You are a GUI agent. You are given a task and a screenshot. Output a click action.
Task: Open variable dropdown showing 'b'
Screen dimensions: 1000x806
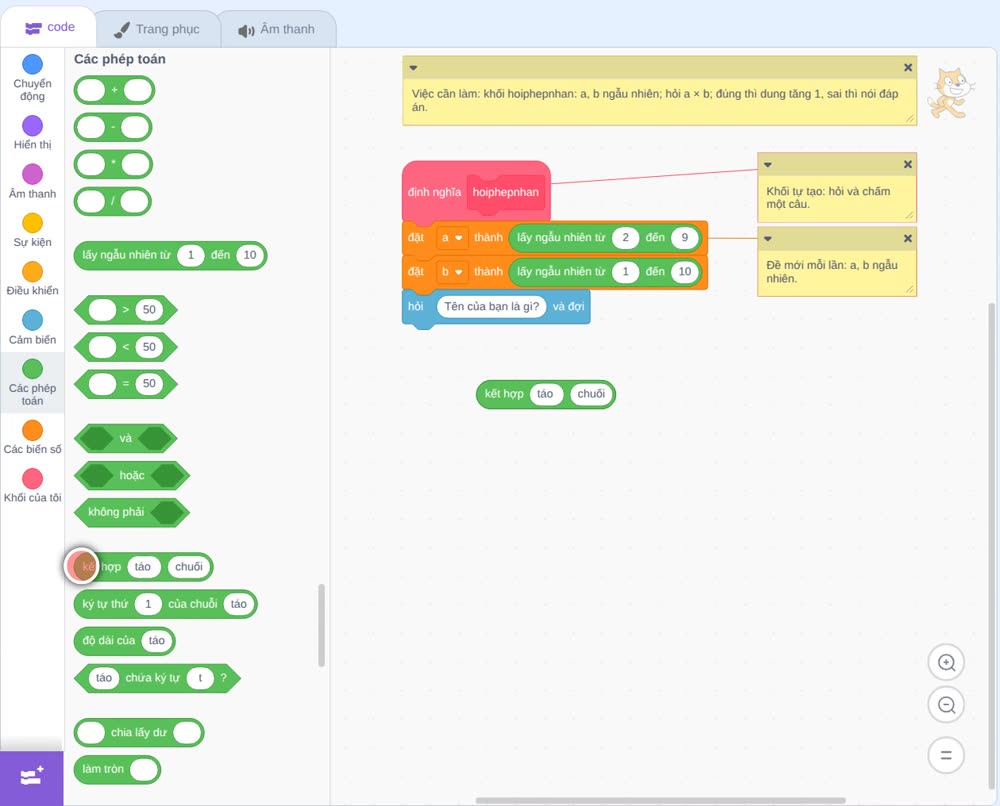click(x=452, y=272)
